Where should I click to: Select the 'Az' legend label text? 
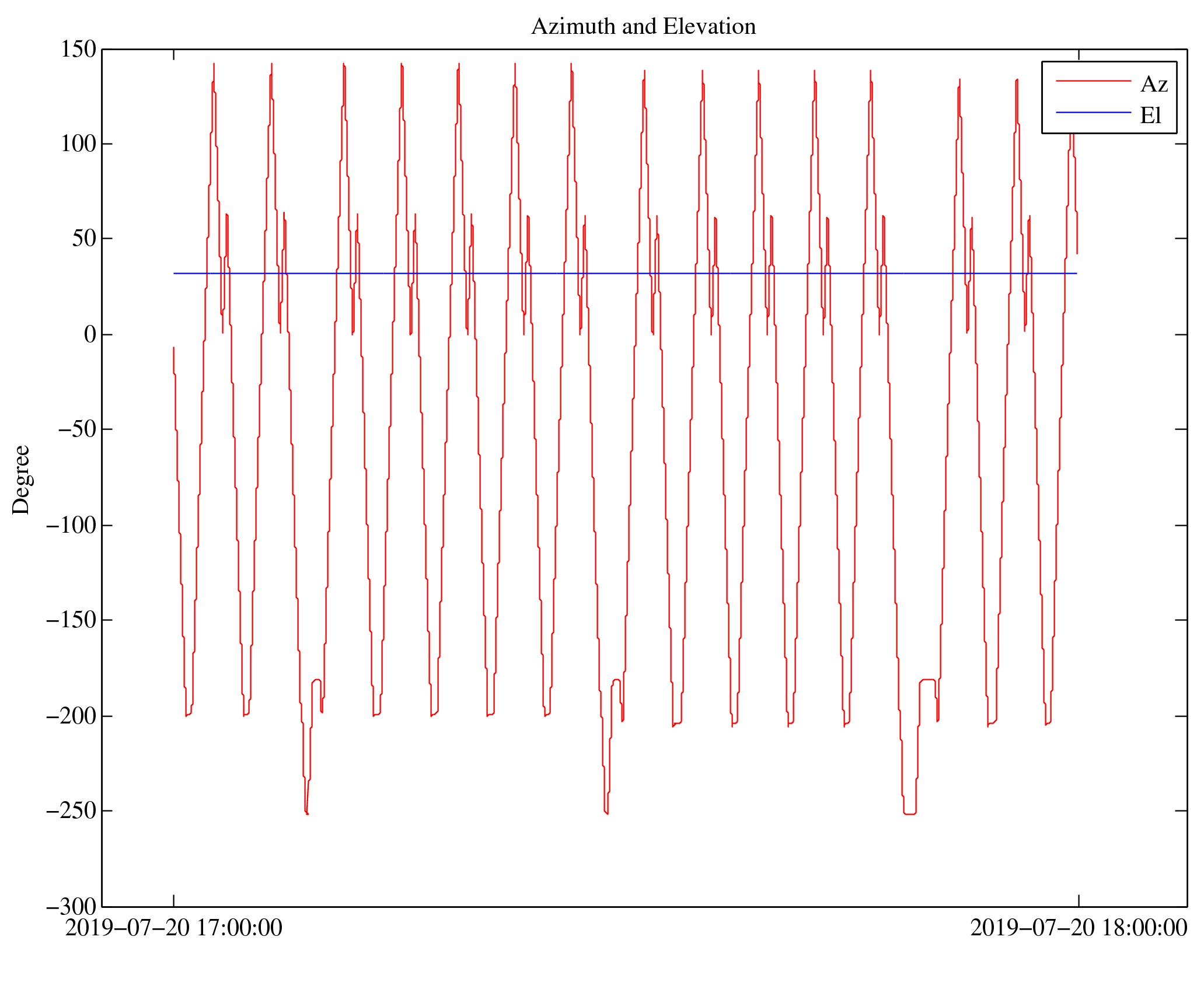(1154, 85)
